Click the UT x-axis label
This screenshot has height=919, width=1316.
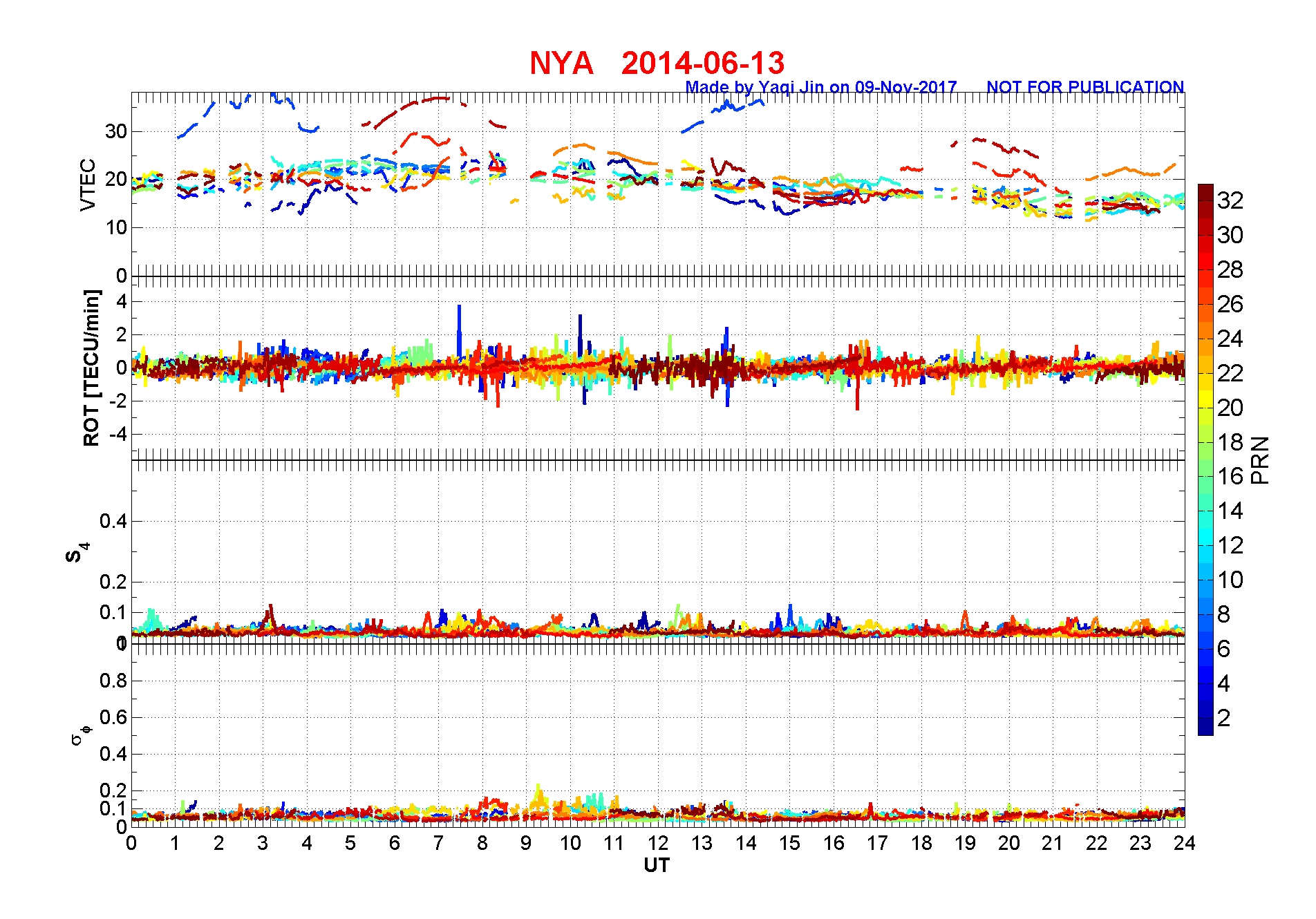click(657, 865)
